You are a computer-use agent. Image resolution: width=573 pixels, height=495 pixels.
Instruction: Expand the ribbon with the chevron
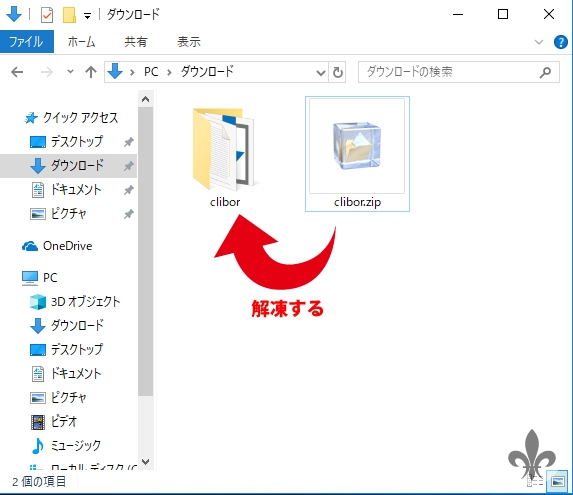539,42
